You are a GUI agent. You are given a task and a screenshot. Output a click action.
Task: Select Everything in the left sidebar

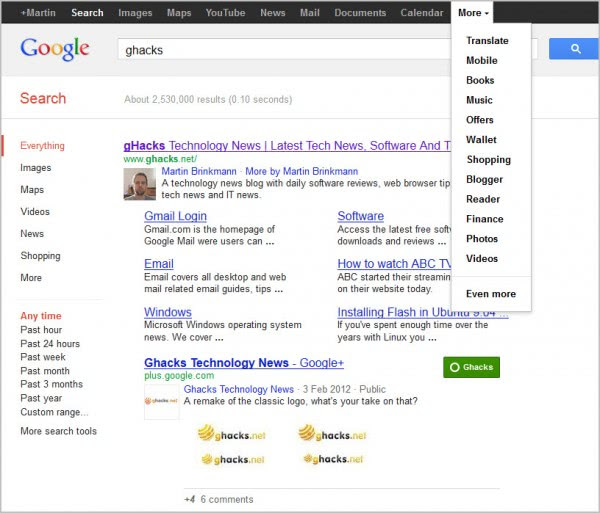42,146
